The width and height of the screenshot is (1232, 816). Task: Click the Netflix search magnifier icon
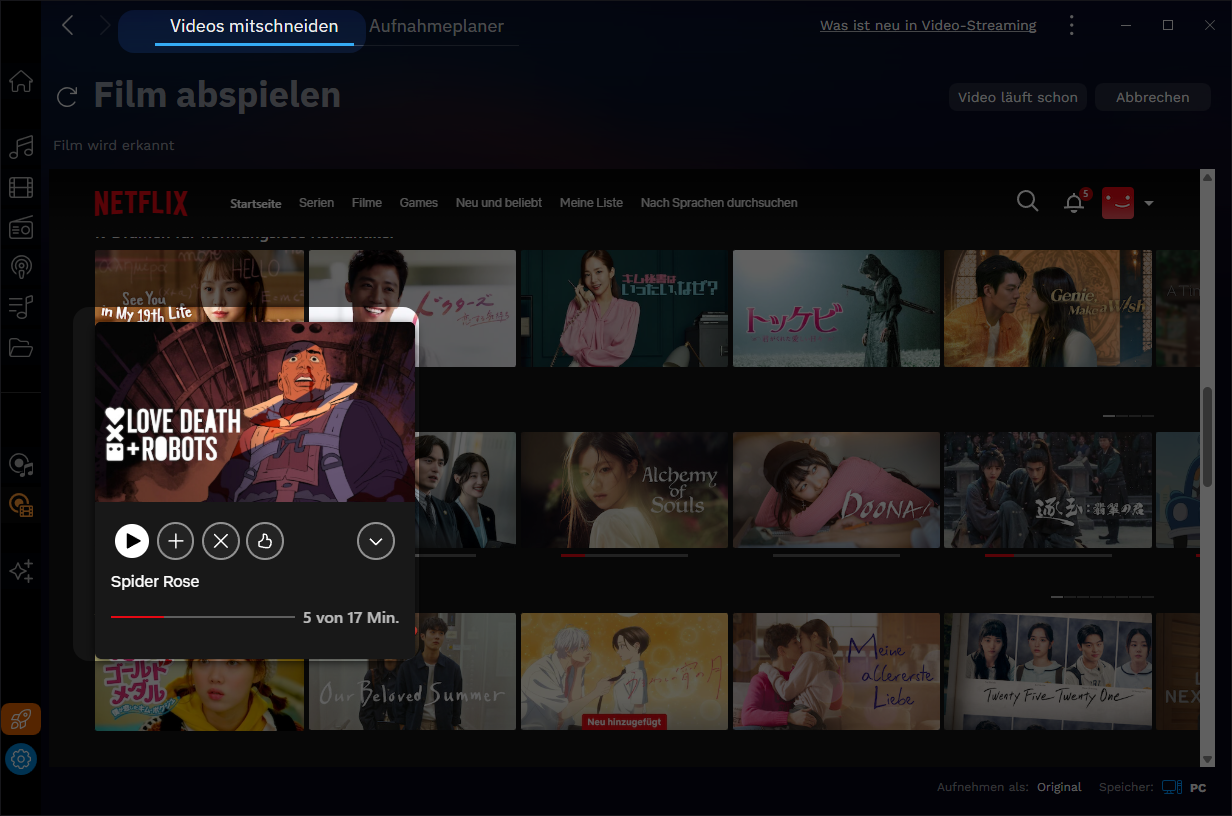(x=1027, y=202)
